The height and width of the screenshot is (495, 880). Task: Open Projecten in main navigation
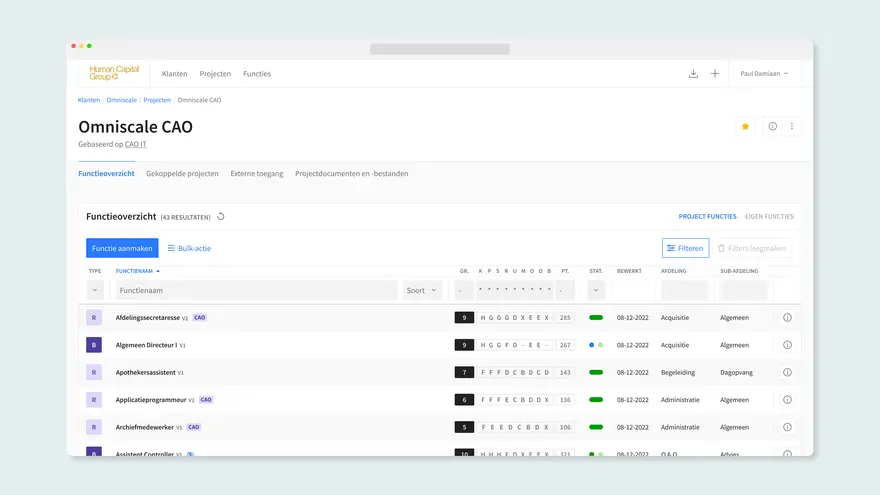pos(215,74)
